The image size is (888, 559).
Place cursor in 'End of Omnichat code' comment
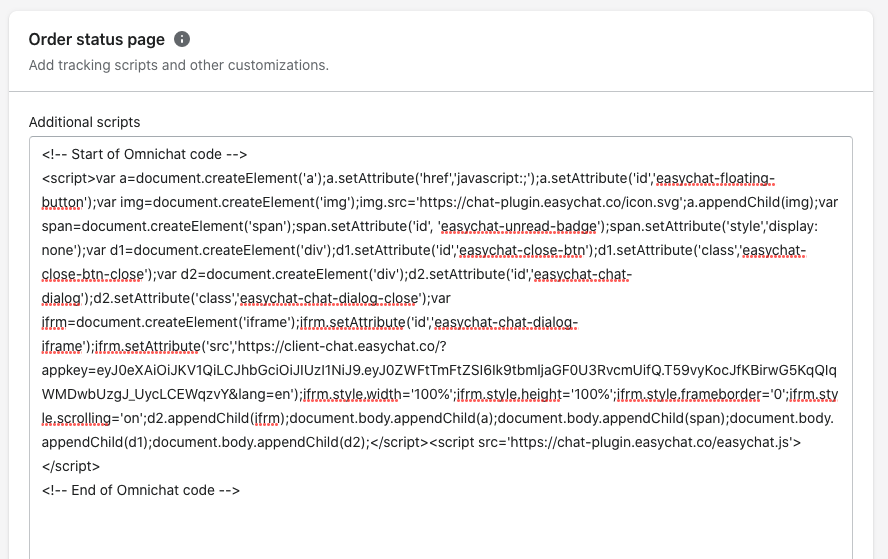point(141,490)
